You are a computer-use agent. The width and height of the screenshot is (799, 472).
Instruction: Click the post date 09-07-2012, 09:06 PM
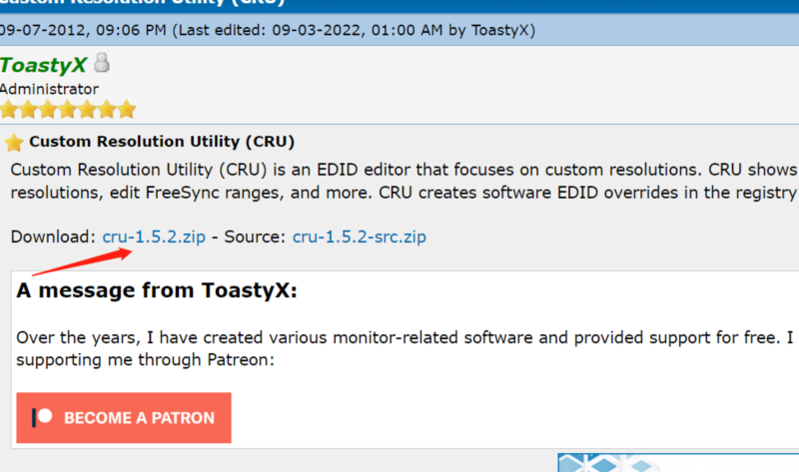tap(82, 30)
